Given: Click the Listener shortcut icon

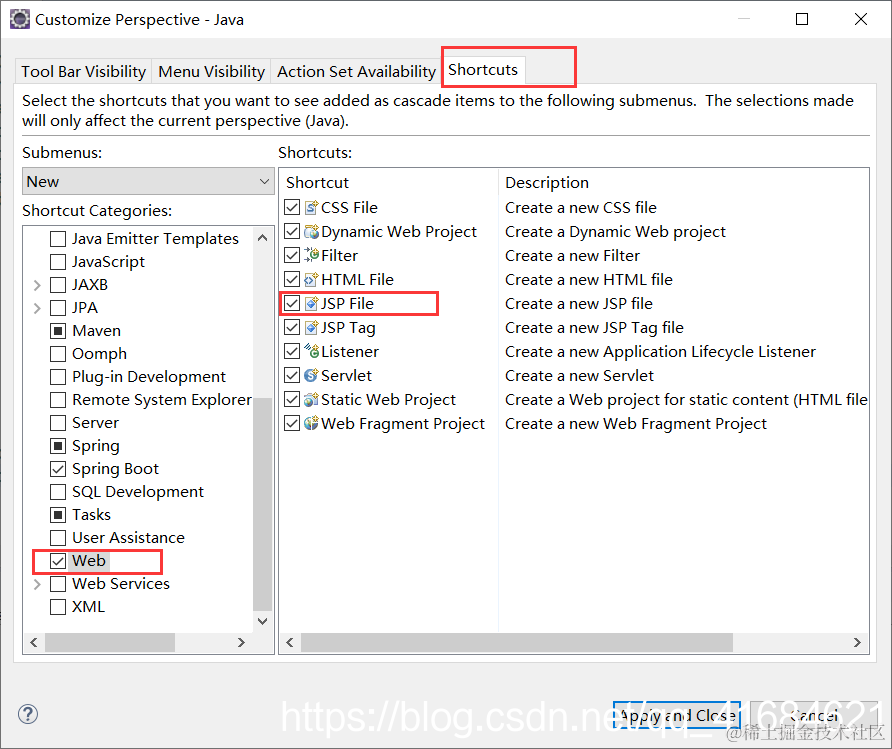Looking at the screenshot, I should point(311,351).
